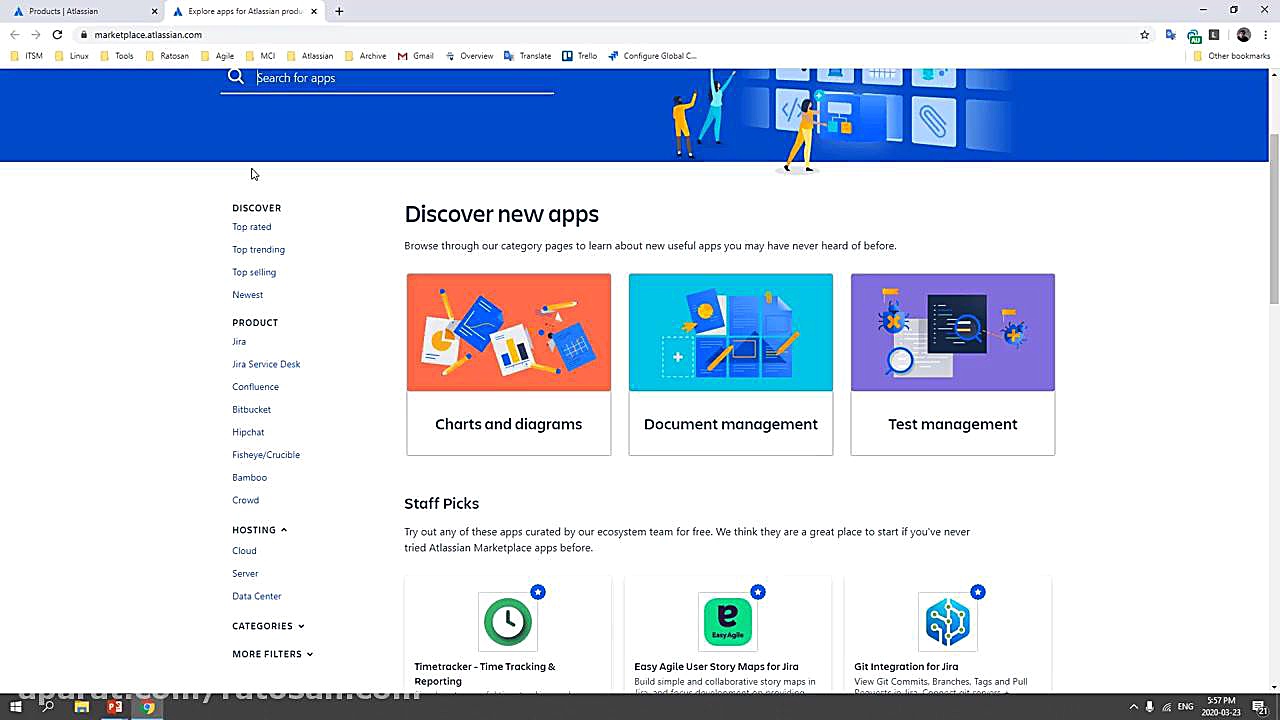This screenshot has width=1280, height=720.
Task: Click the search magnifier icon
Action: (236, 77)
